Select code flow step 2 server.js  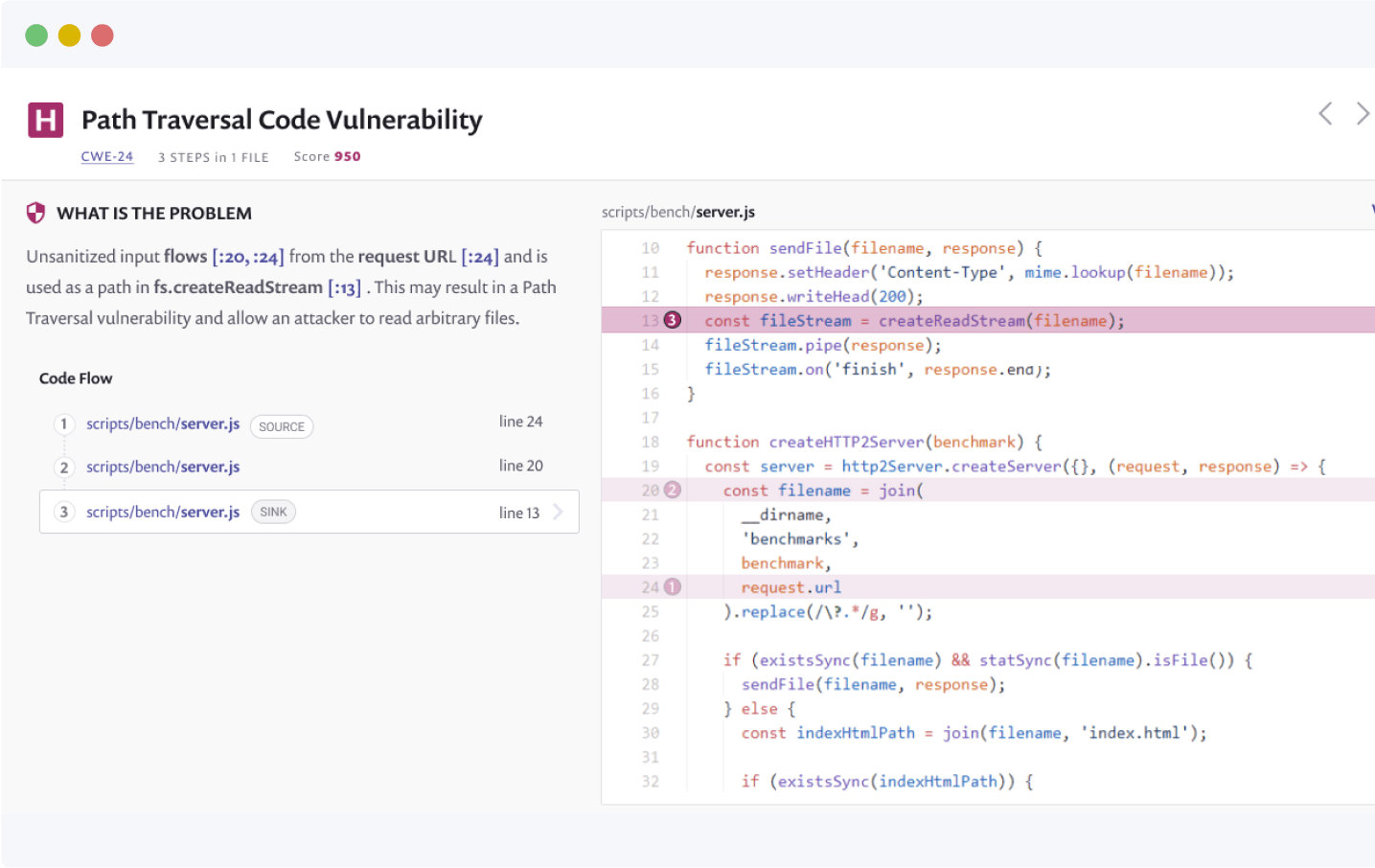(x=163, y=467)
